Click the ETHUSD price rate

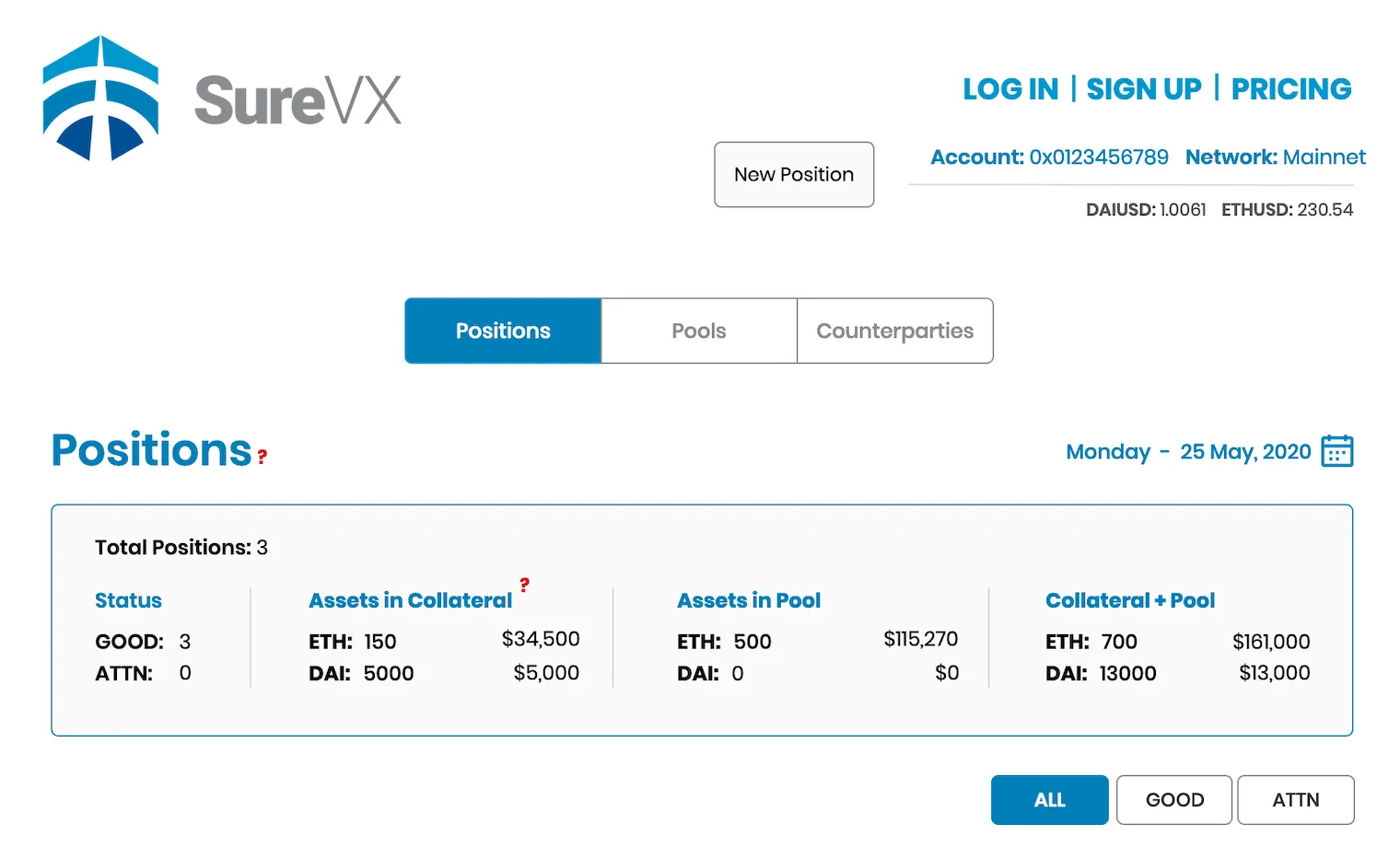(1287, 210)
